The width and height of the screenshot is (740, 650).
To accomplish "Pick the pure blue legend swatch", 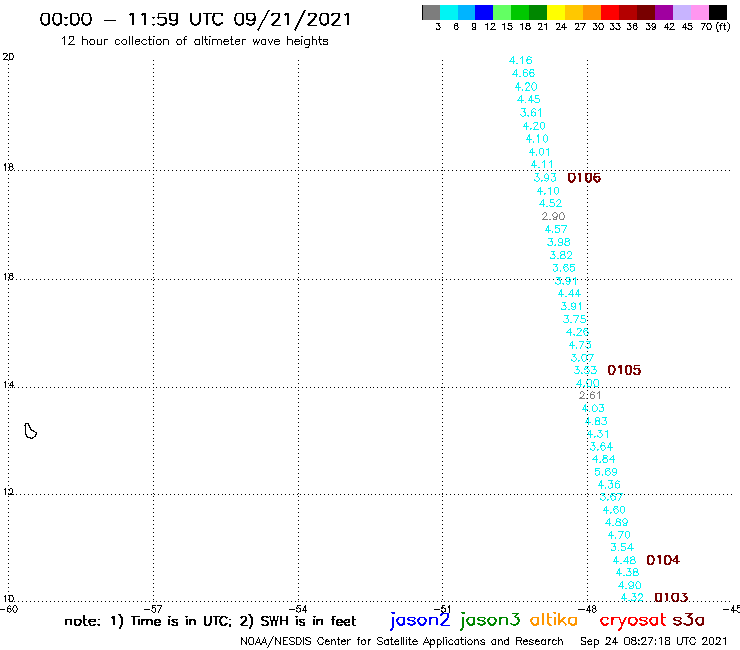I will point(484,12).
